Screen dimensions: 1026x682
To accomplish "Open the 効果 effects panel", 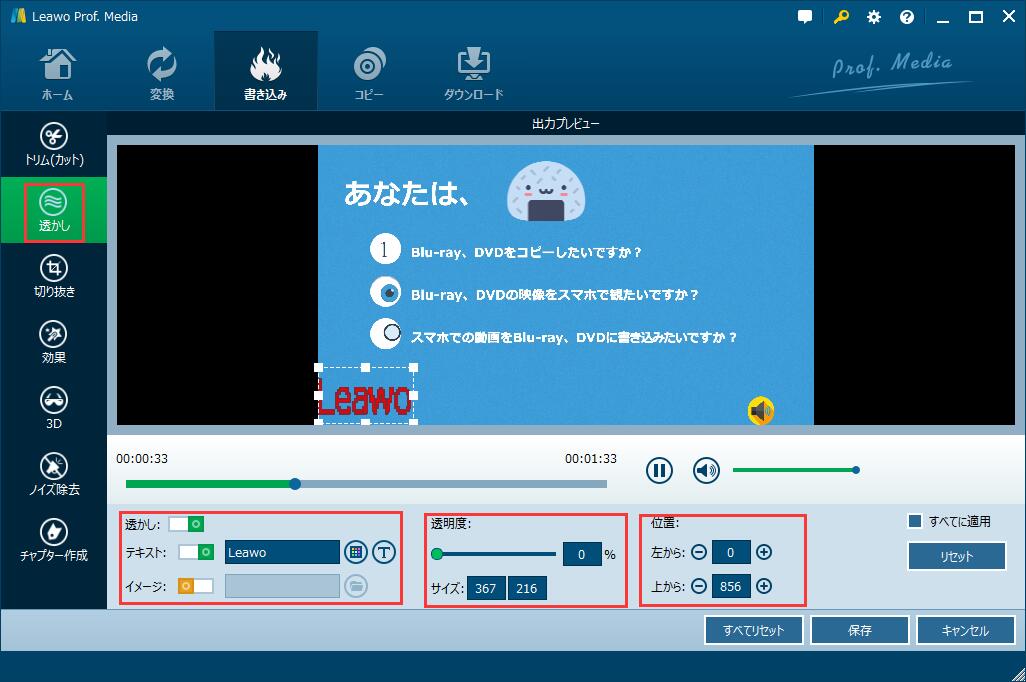I will [55, 340].
